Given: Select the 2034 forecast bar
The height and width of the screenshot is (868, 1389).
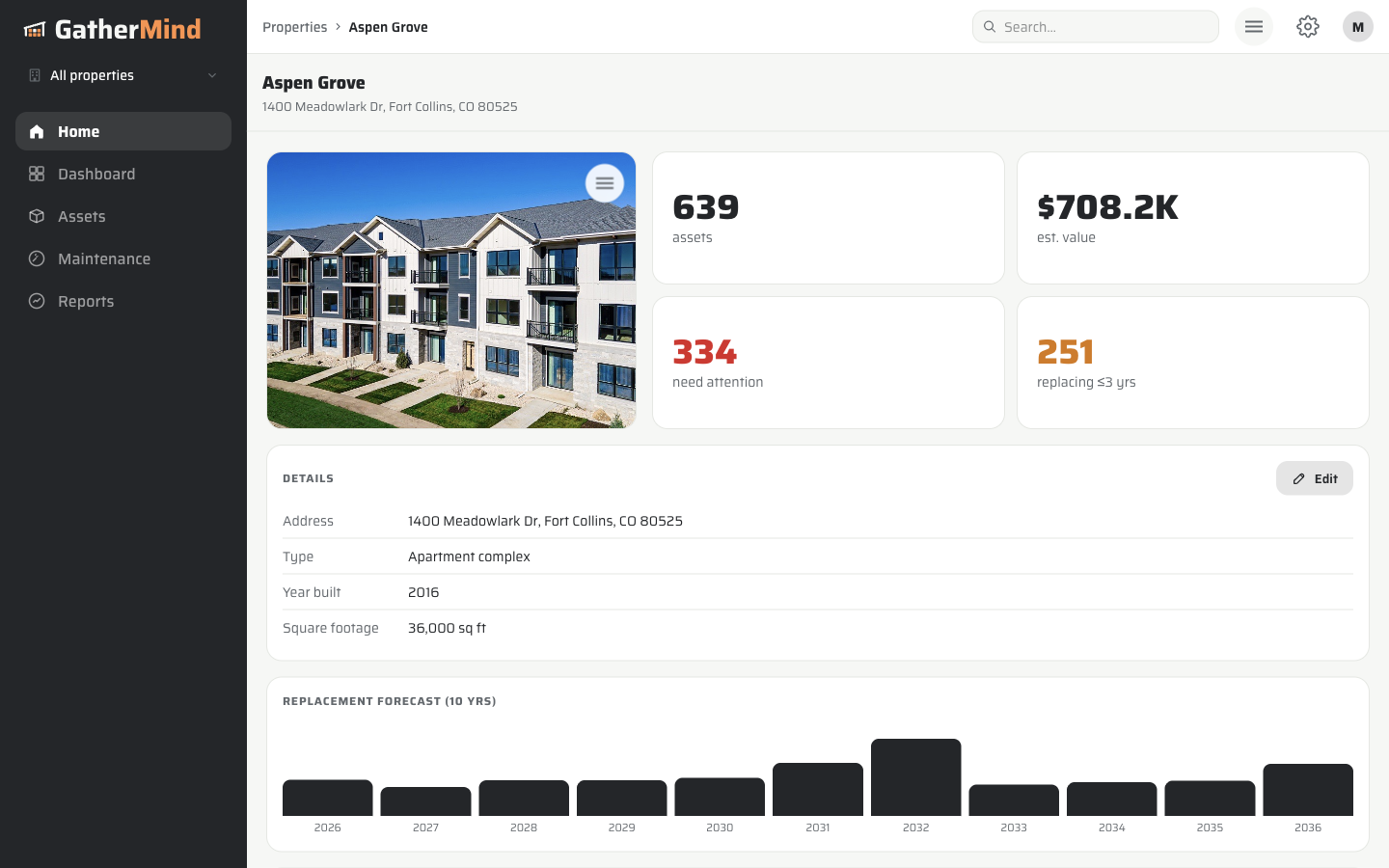Looking at the screenshot, I should (1112, 799).
